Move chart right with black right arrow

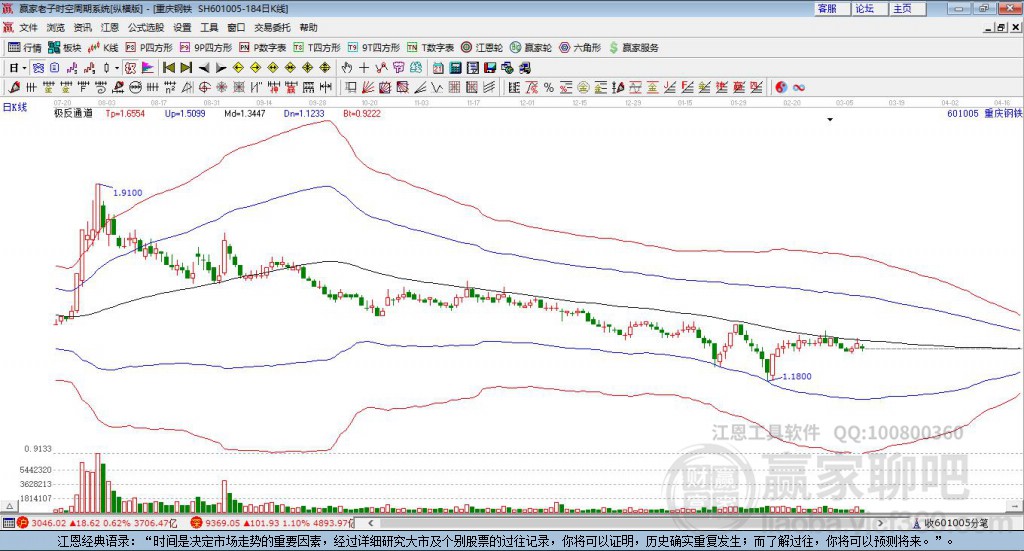pos(221,68)
